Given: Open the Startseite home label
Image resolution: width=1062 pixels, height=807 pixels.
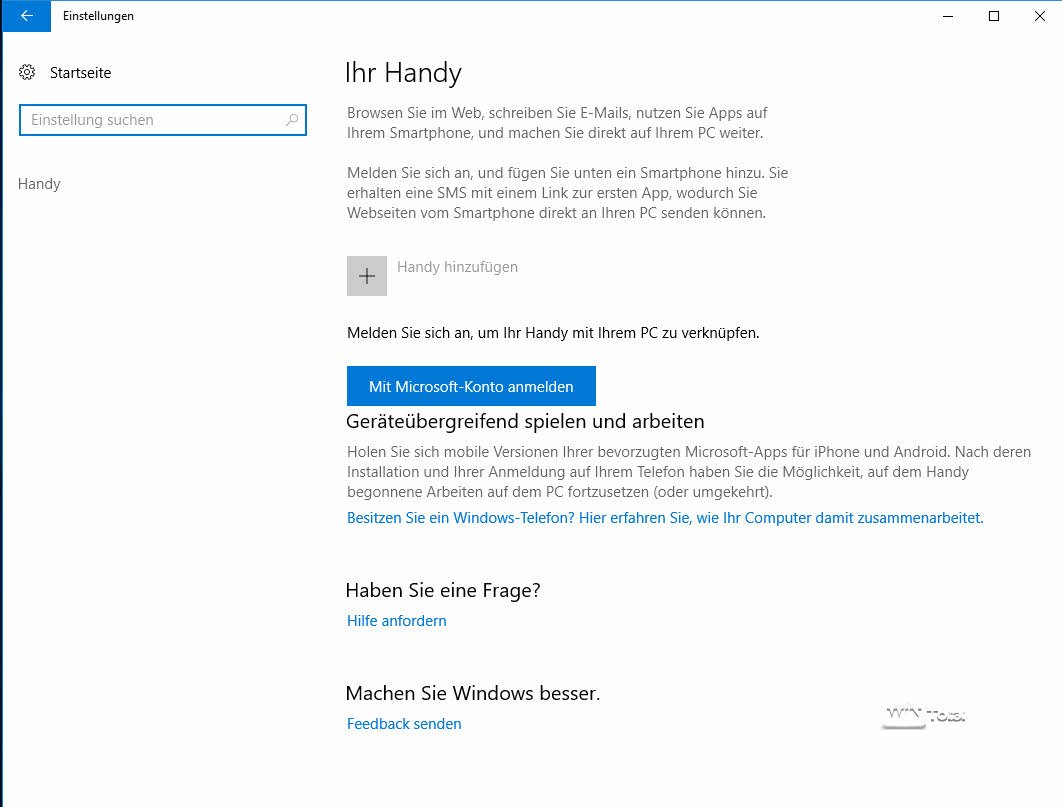Looking at the screenshot, I should [80, 73].
